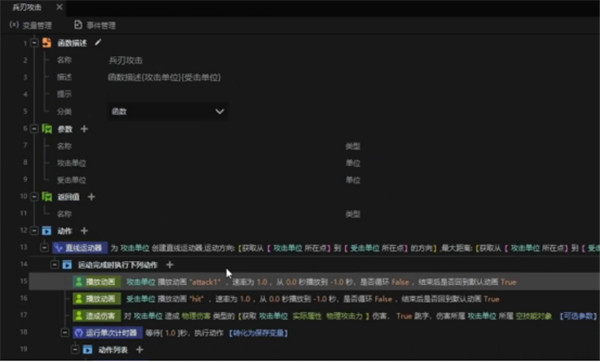This screenshot has height=362, width=600.
Task: Click the 1.0 seconds wait value on line 18
Action: tap(170, 333)
